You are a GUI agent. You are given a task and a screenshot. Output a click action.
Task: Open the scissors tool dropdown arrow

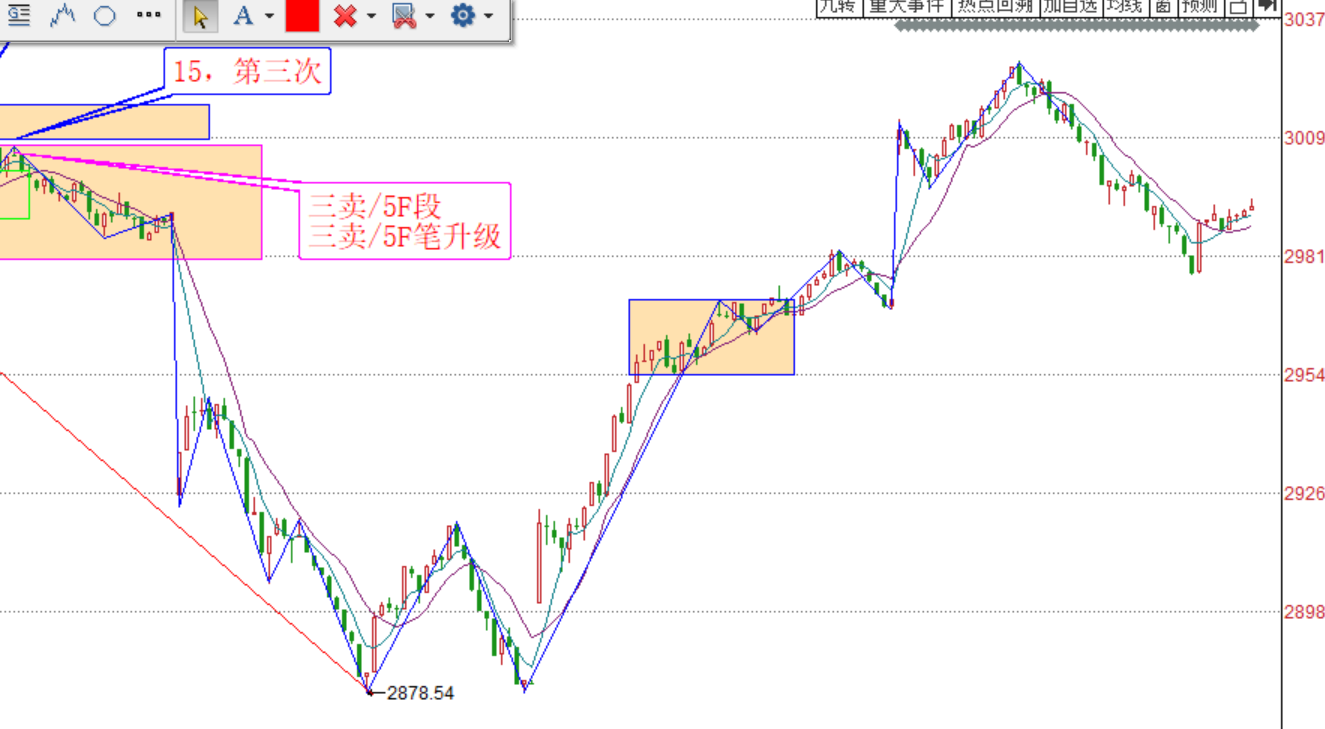[x=429, y=17]
